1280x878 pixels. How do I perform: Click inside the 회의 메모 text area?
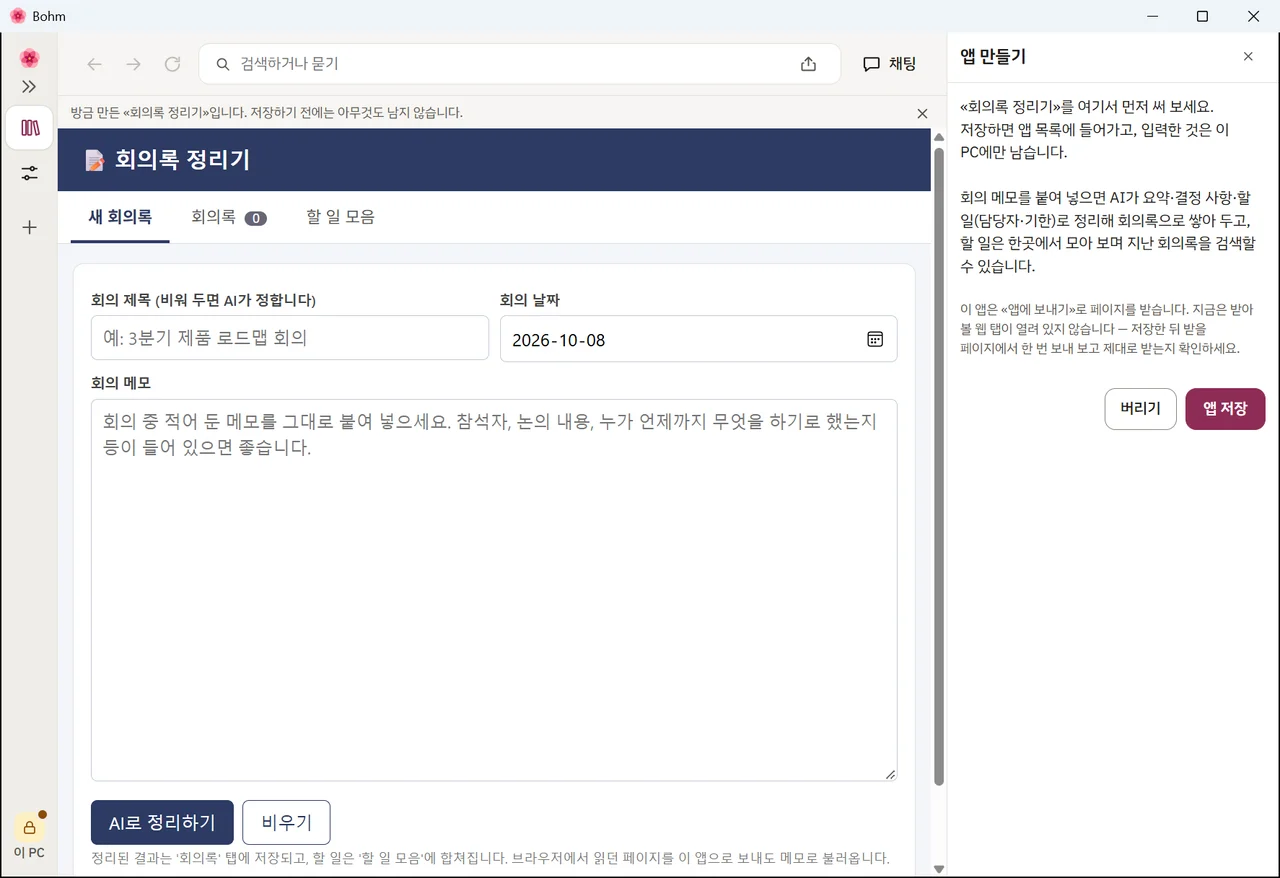494,590
